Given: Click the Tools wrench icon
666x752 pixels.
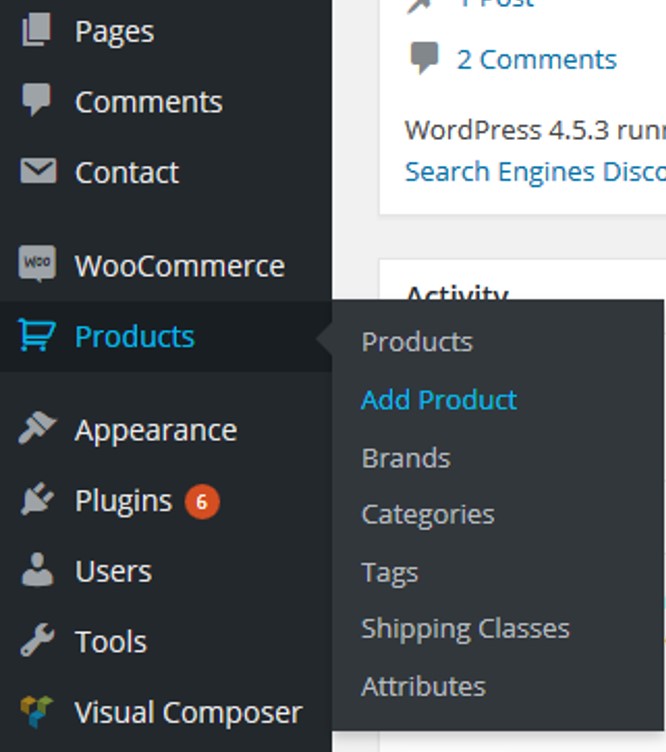Looking at the screenshot, I should [37, 639].
